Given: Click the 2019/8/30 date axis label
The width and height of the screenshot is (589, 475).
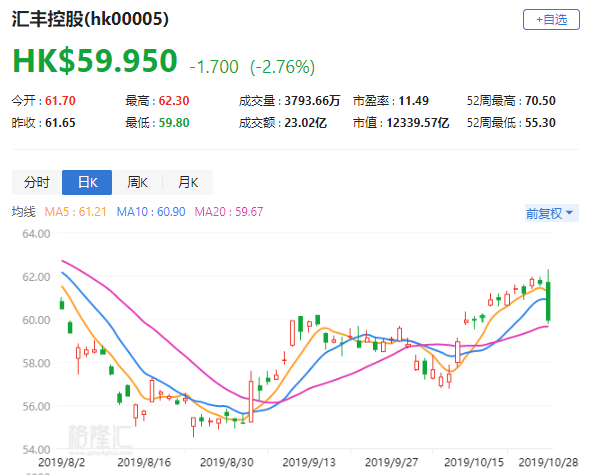Looking at the screenshot, I should point(227,462).
